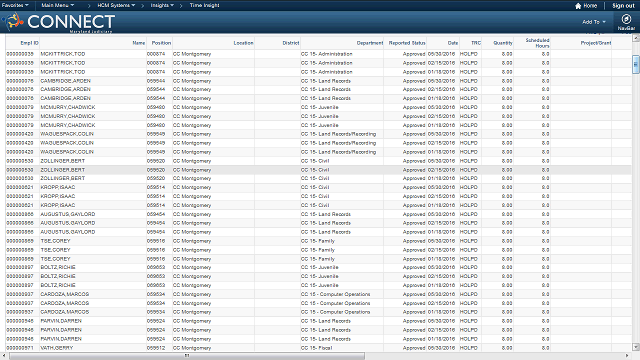Sort by the Name column header
The width and height of the screenshot is (640, 360).
[139, 43]
